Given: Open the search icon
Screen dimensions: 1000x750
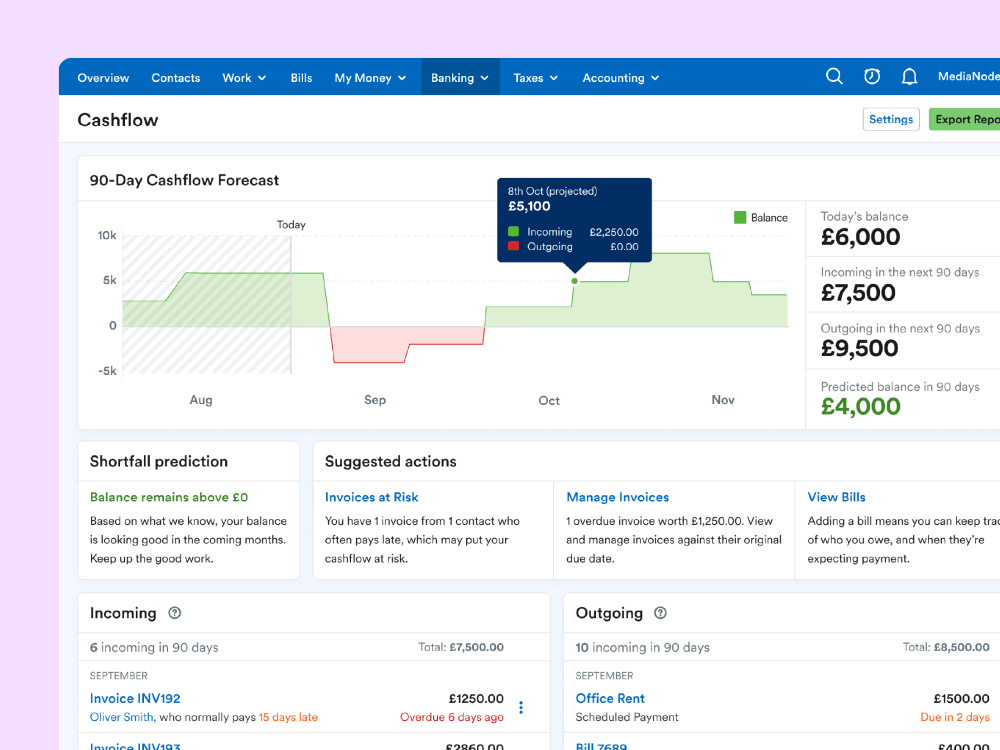Looking at the screenshot, I should pyautogui.click(x=834, y=76).
